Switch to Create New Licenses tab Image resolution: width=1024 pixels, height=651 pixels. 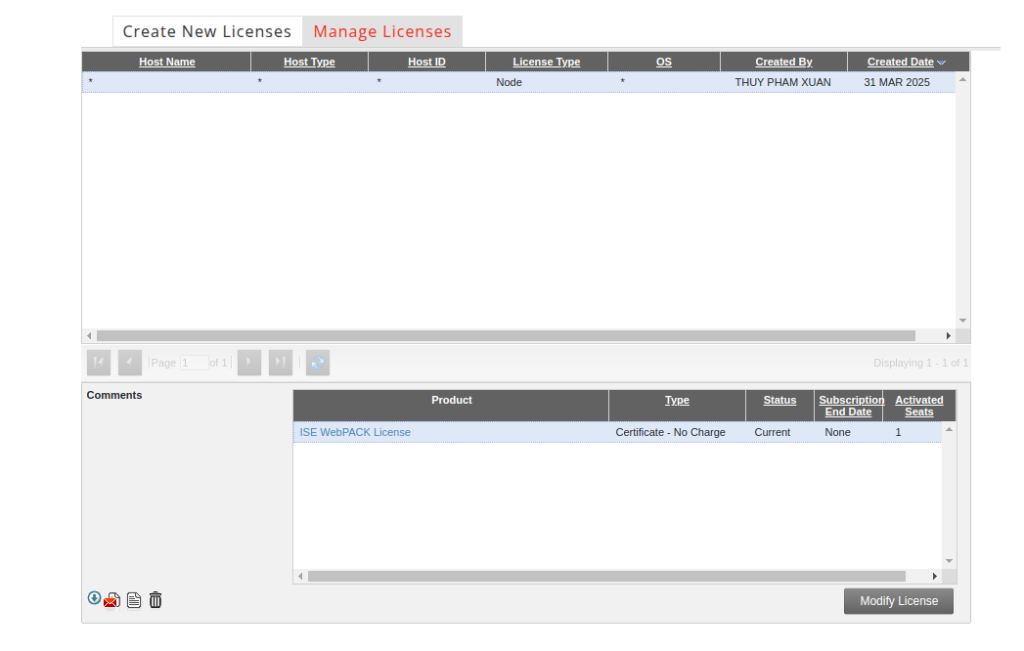coord(207,31)
